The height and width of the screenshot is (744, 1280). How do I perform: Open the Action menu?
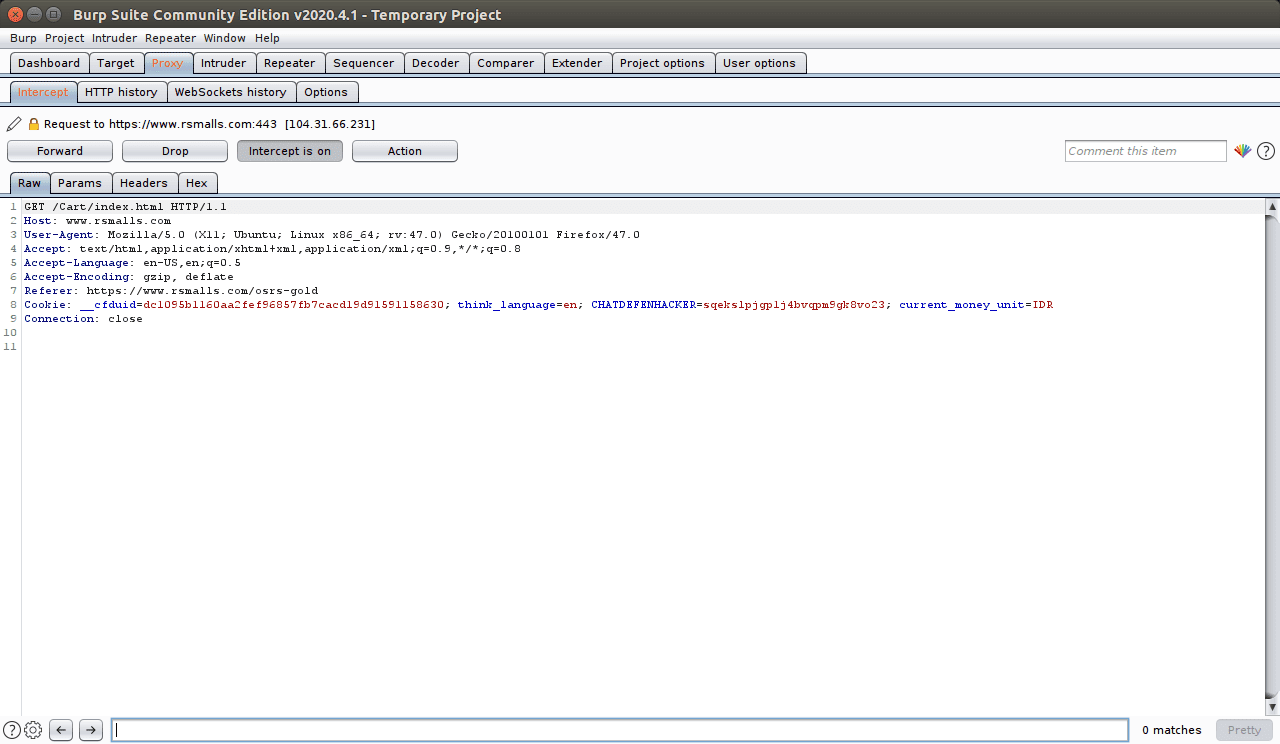click(x=404, y=151)
